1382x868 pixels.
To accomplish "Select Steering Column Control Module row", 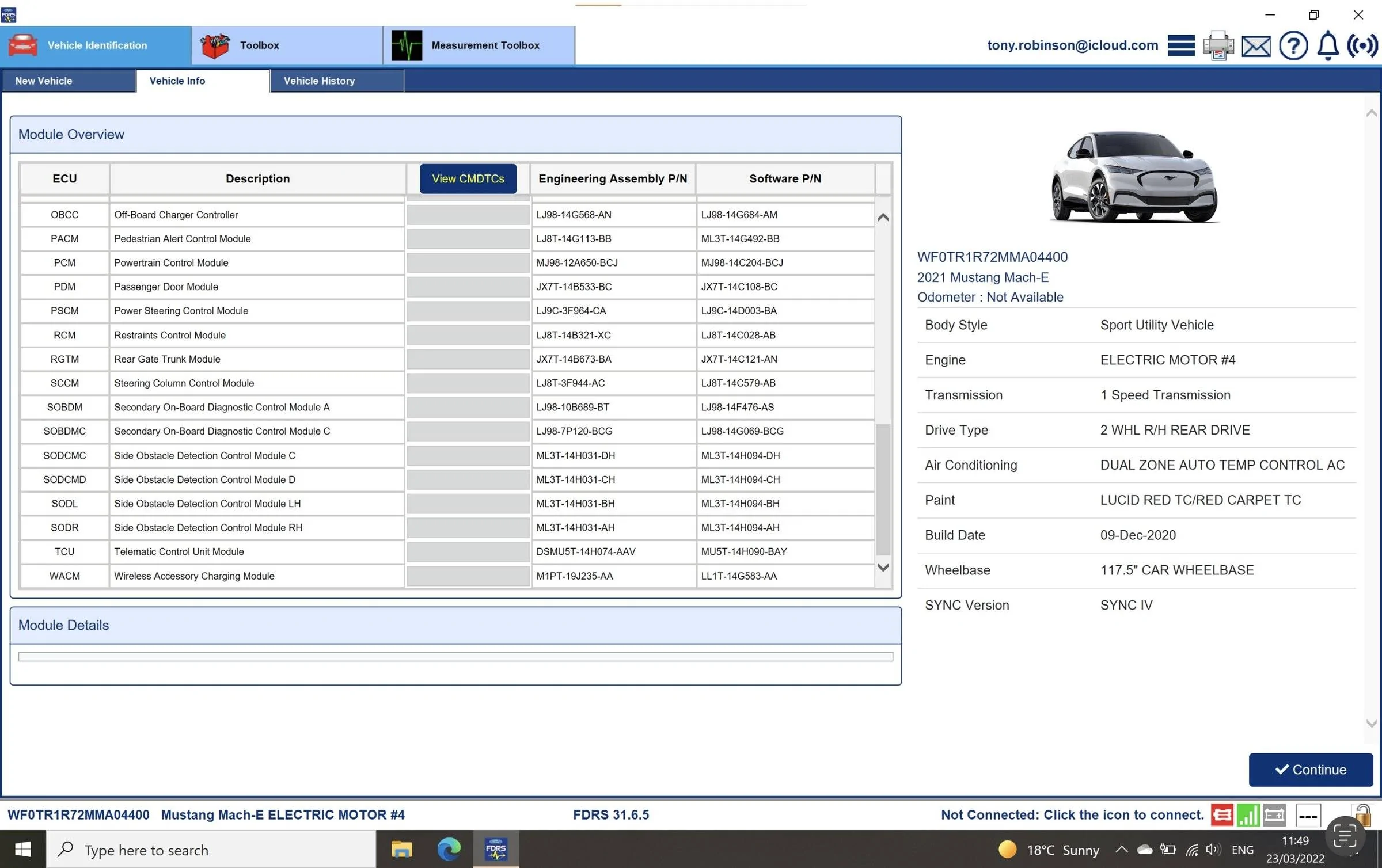I will (447, 383).
